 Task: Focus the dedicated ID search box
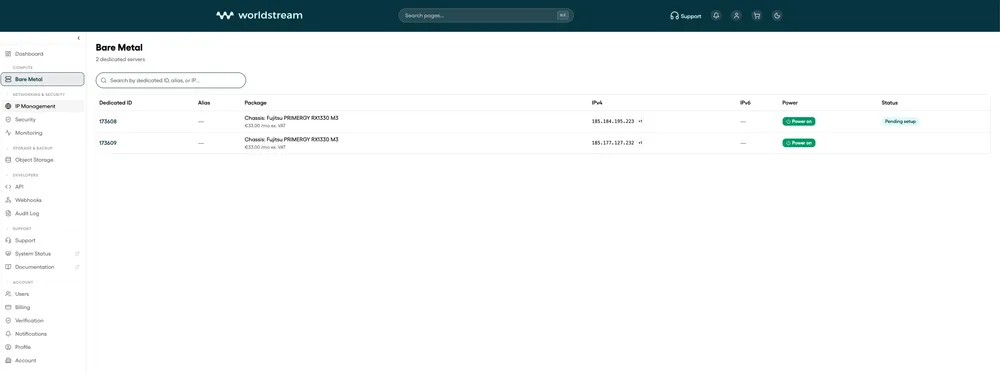coord(171,80)
